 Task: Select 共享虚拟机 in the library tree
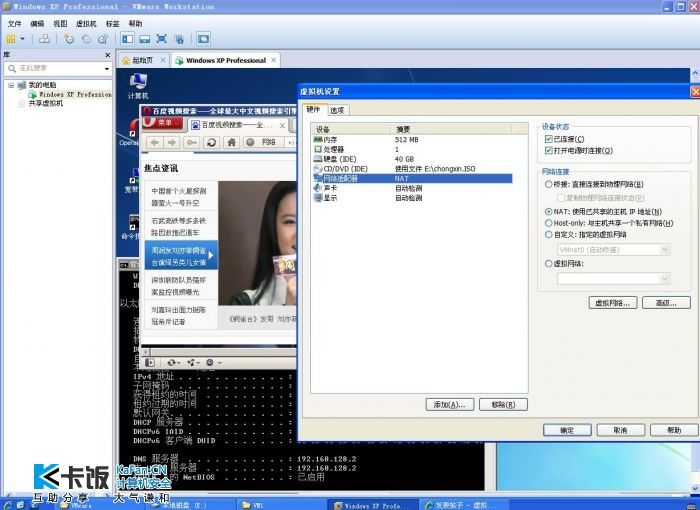tap(46, 103)
